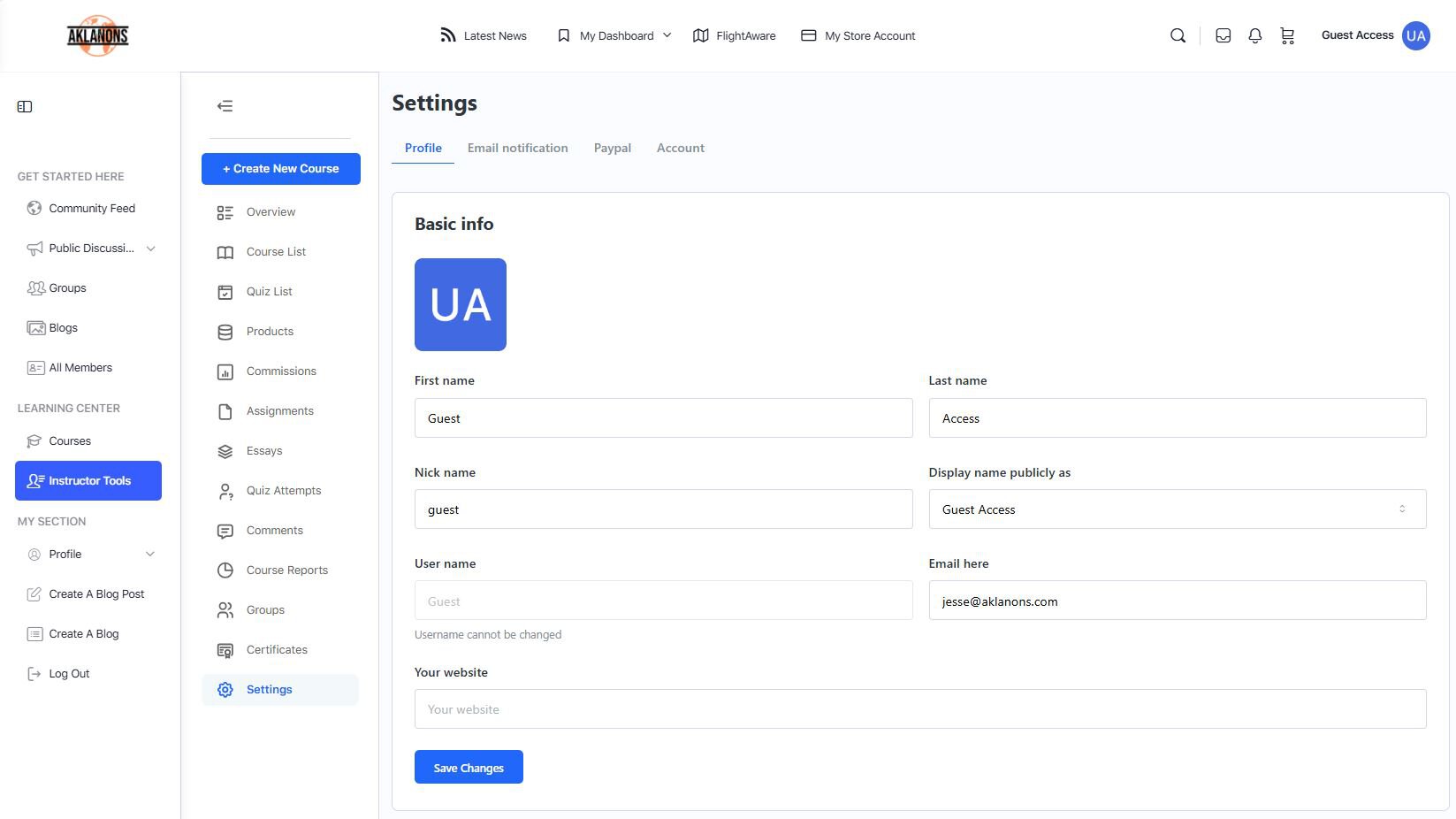Switch to the Email notification tab
Image resolution: width=1456 pixels, height=819 pixels.
517,148
